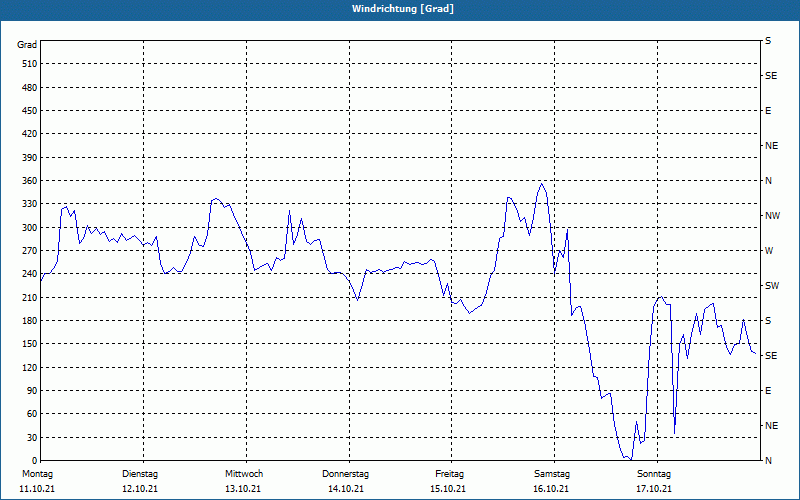Click the 'Dienstag' day label
800x500 pixels.
140,474
